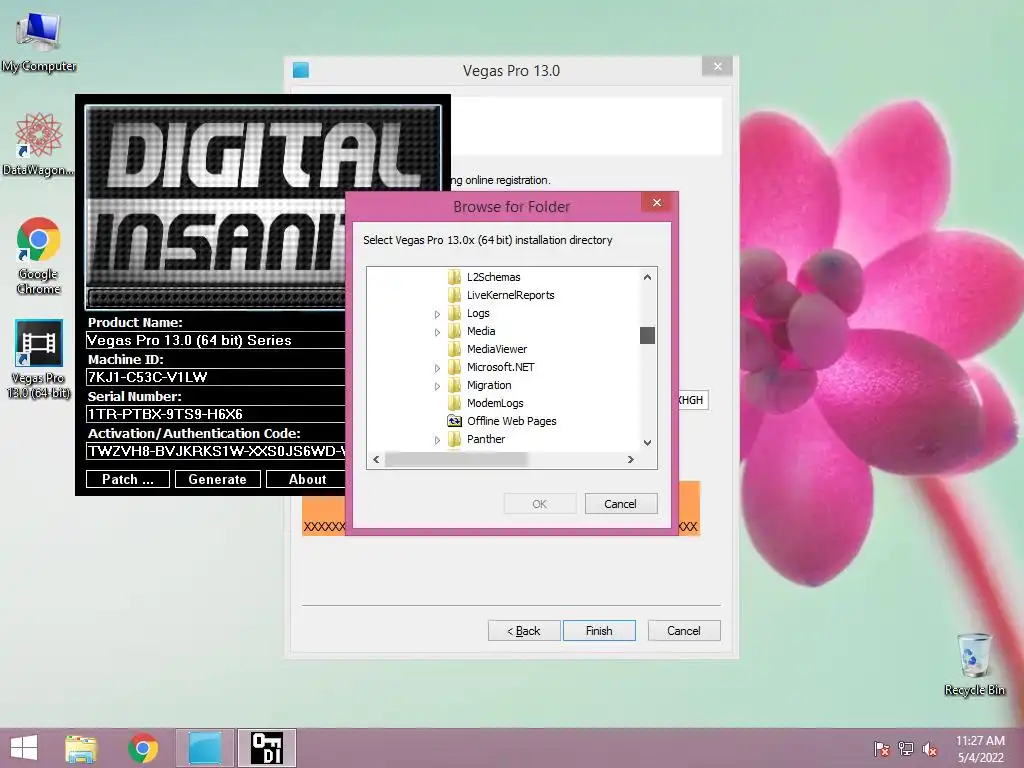Click the folder tree scroll up arrow
Screen dimensions: 1024x768
(x=647, y=277)
